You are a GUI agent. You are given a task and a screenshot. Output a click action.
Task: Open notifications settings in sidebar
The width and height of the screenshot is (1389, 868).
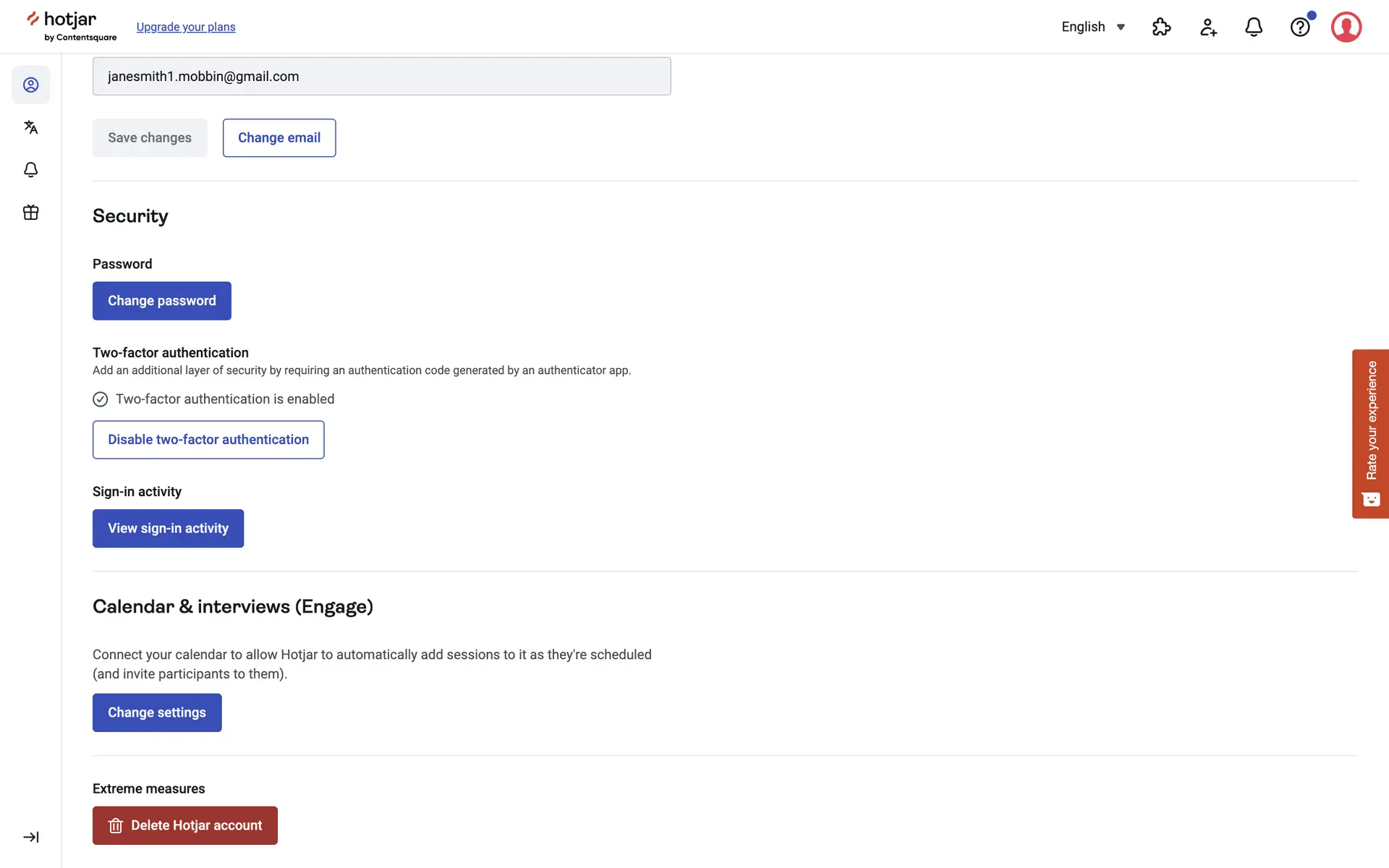[x=30, y=170]
